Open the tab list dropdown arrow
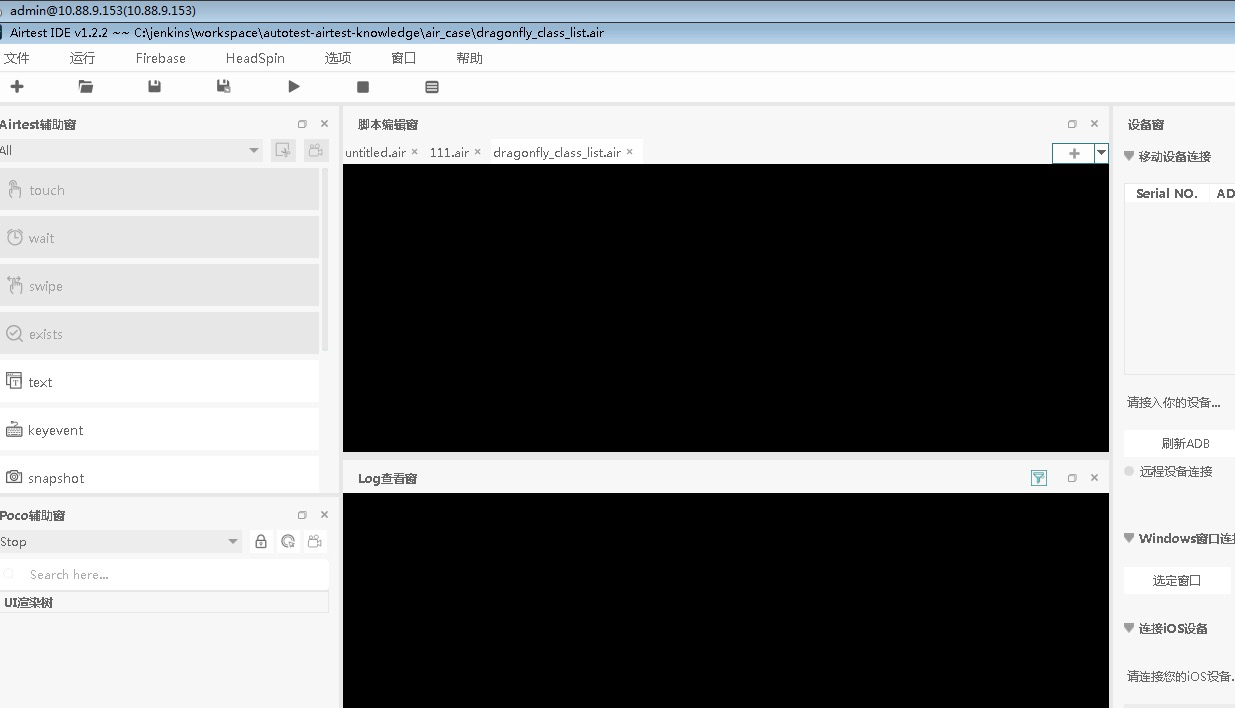 tap(1101, 153)
